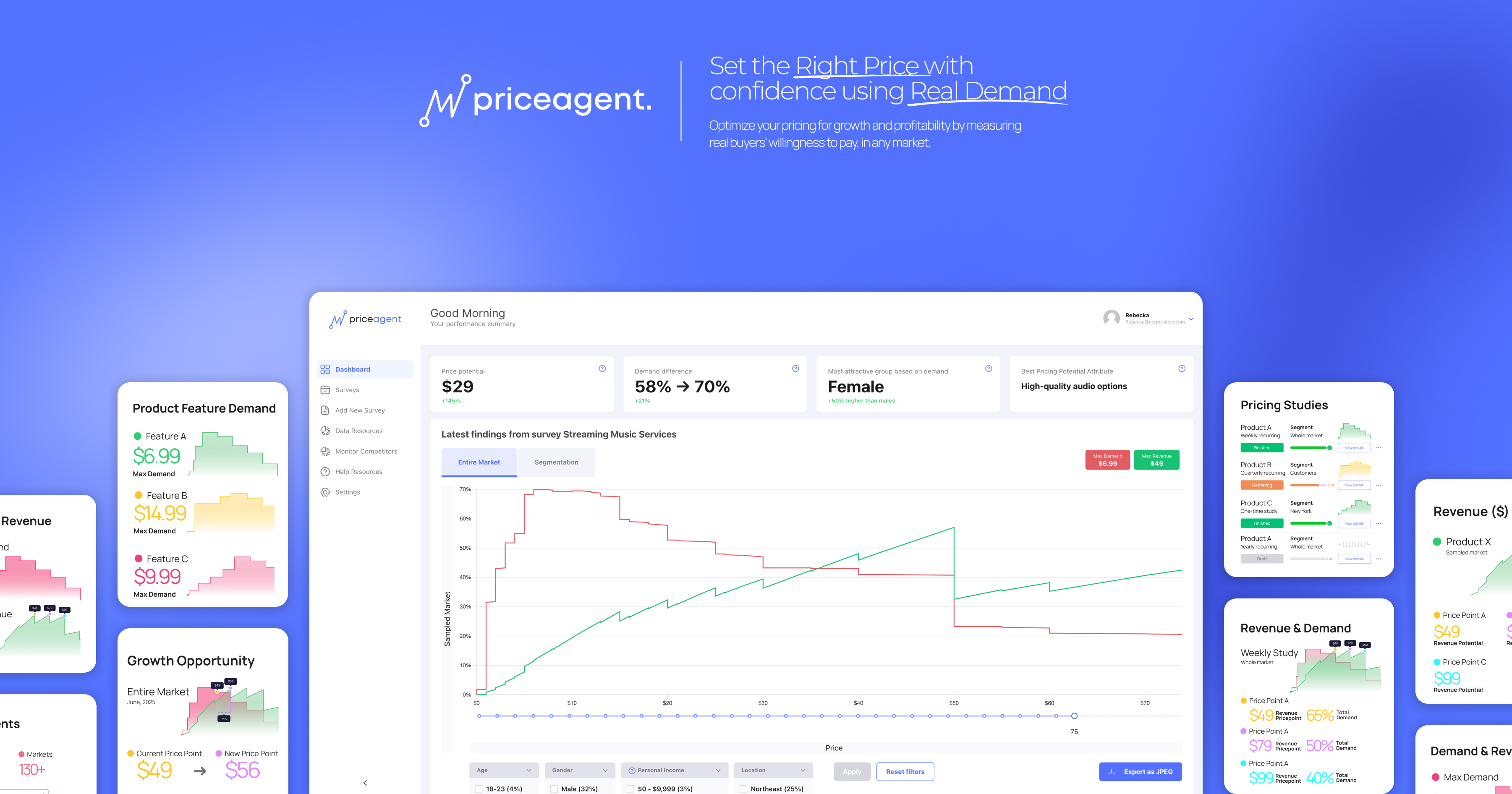Click help icon on Best Pricing Potential Attribute card
Screen dimensions: 1512x794
pos(1182,368)
